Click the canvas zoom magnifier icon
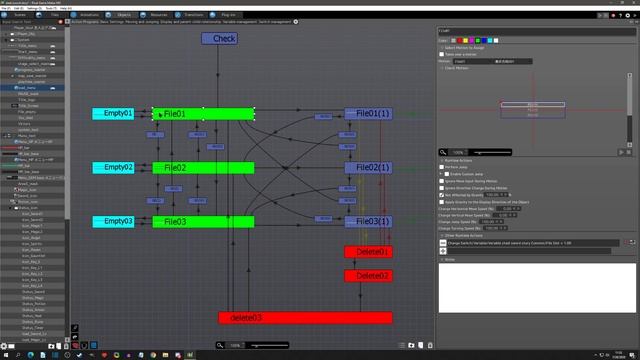This screenshot has height=360, width=640. pos(220,345)
